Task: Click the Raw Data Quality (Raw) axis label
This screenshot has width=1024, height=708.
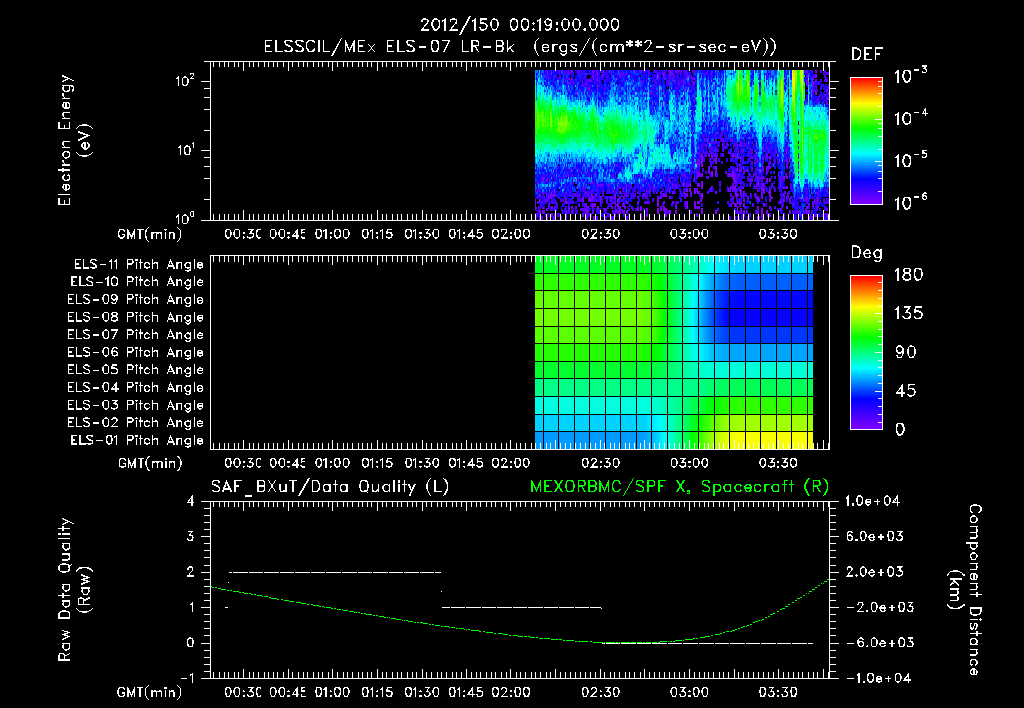Action: click(74, 590)
